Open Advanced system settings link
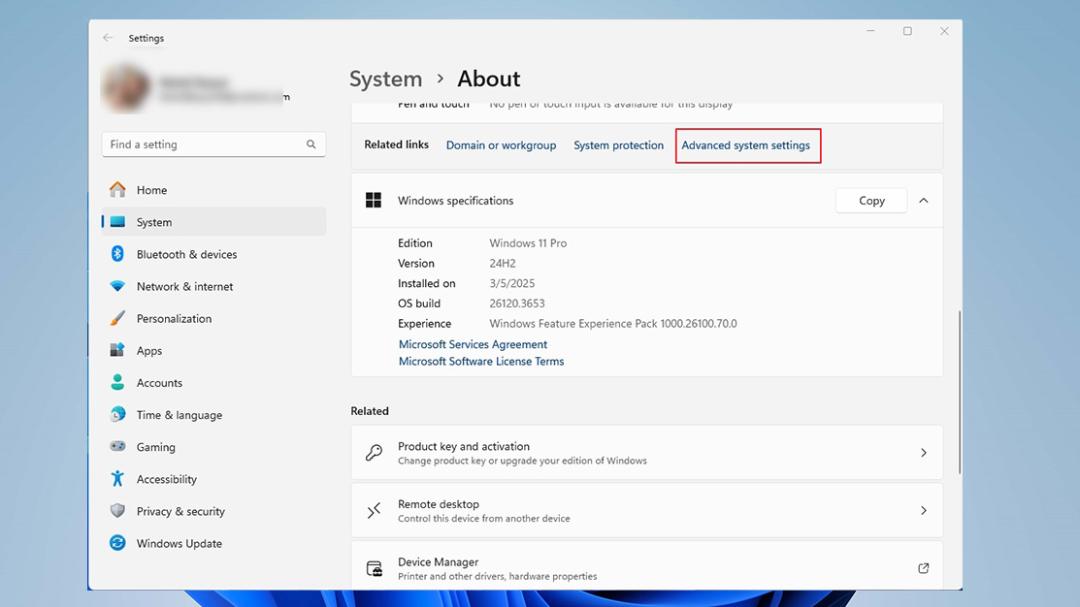This screenshot has height=607, width=1080. (x=745, y=145)
